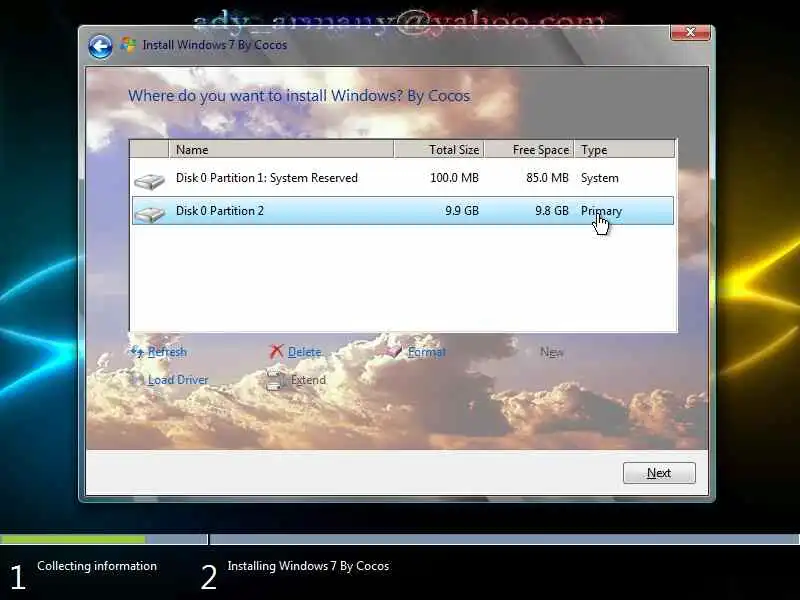Click the Extend drive icon
Viewport: 800px width, 600px height.
274,380
